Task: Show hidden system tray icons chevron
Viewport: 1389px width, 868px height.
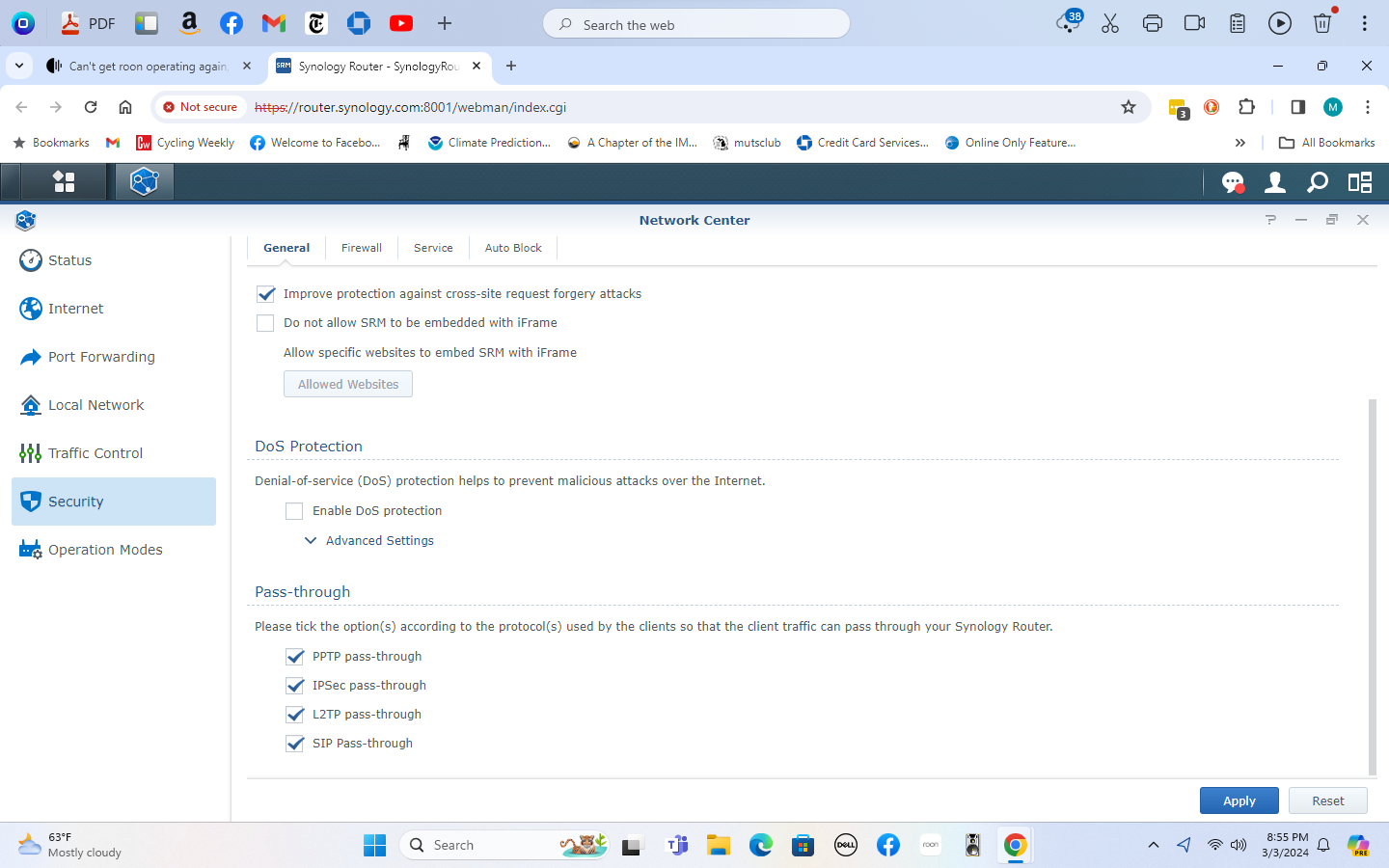Action: [1153, 845]
